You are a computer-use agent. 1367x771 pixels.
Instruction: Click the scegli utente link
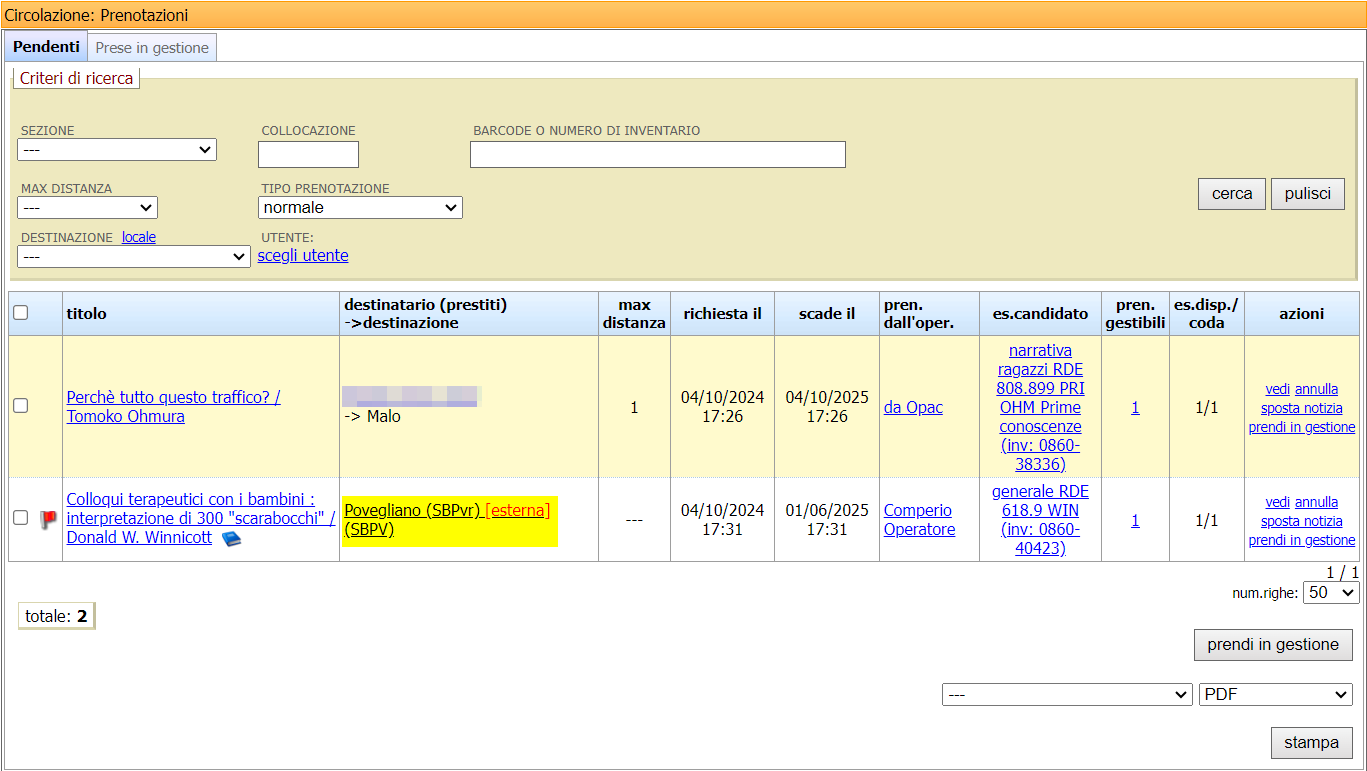pos(303,256)
